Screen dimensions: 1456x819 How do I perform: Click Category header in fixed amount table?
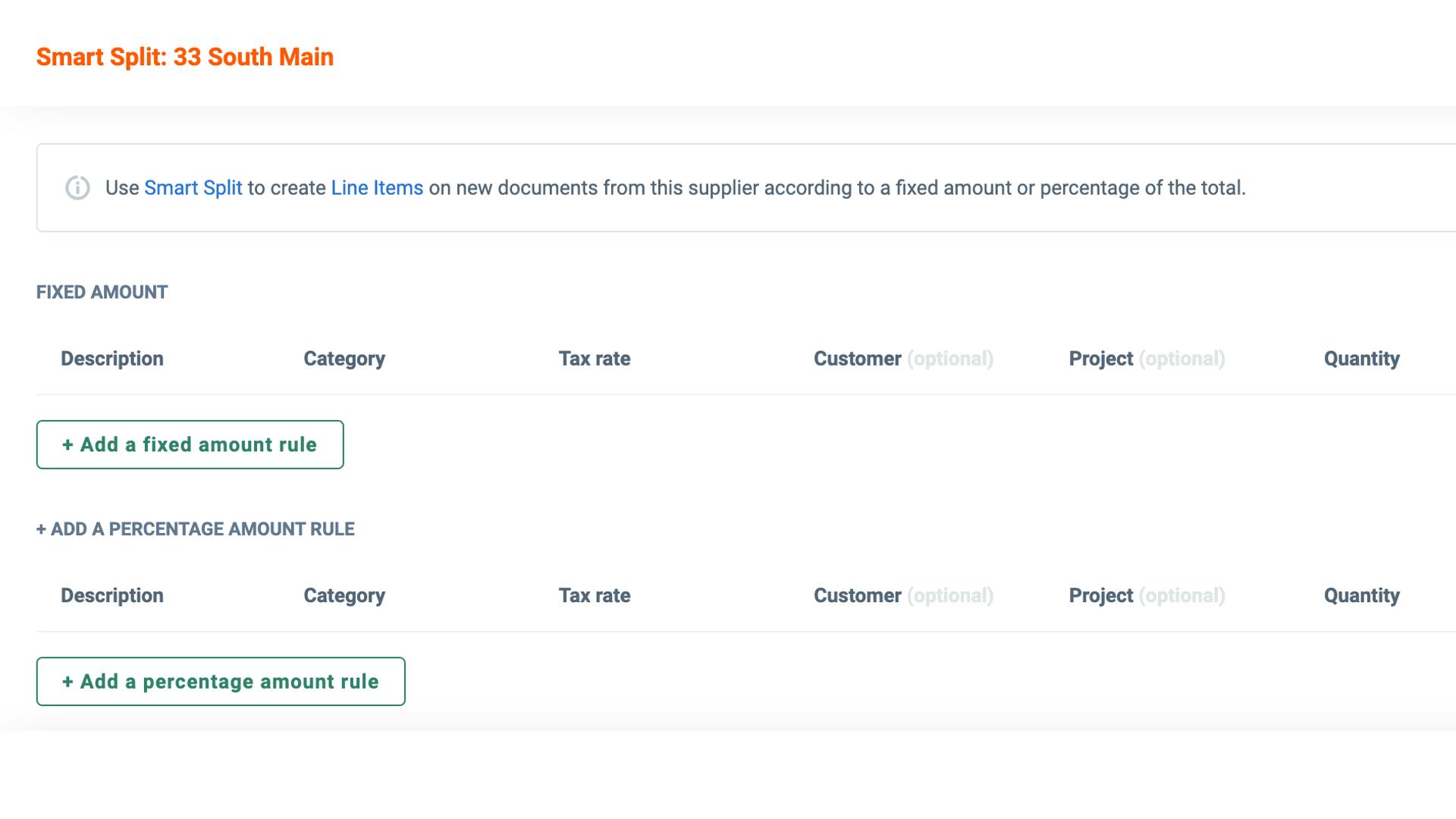pyautogui.click(x=344, y=359)
